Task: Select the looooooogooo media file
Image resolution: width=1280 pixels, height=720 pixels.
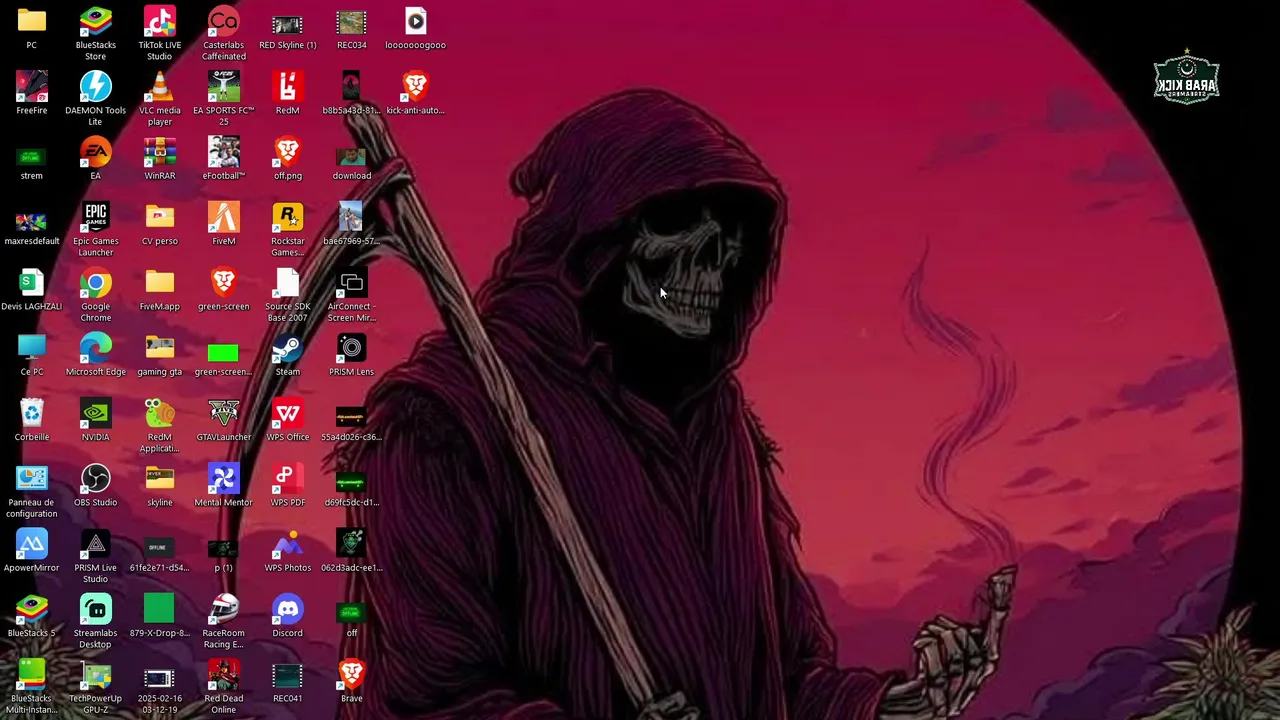Action: click(415, 22)
